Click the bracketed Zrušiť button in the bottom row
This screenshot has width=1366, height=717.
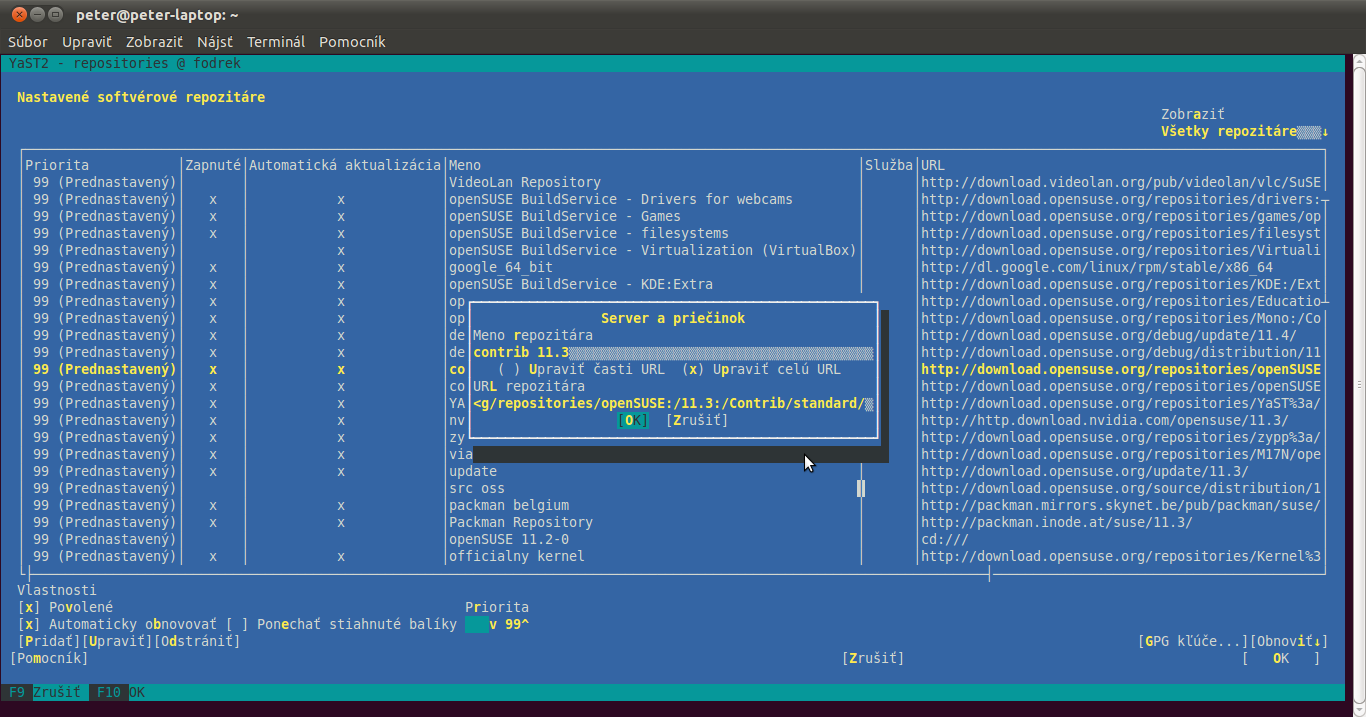coord(873,658)
